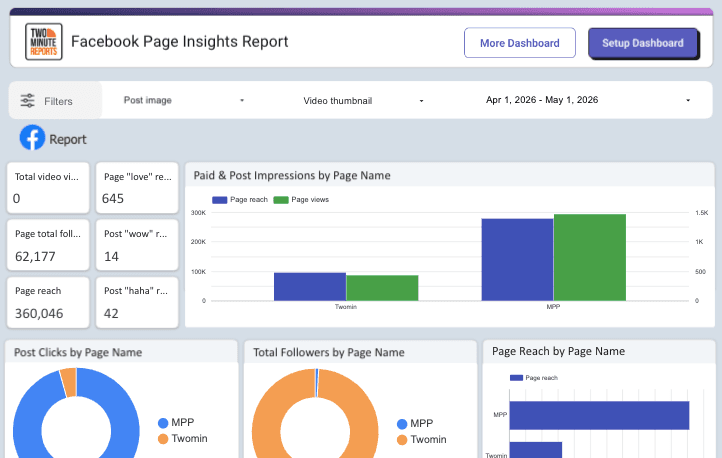Click the Two Minute Reports logo
The height and width of the screenshot is (458, 722).
tap(44, 42)
